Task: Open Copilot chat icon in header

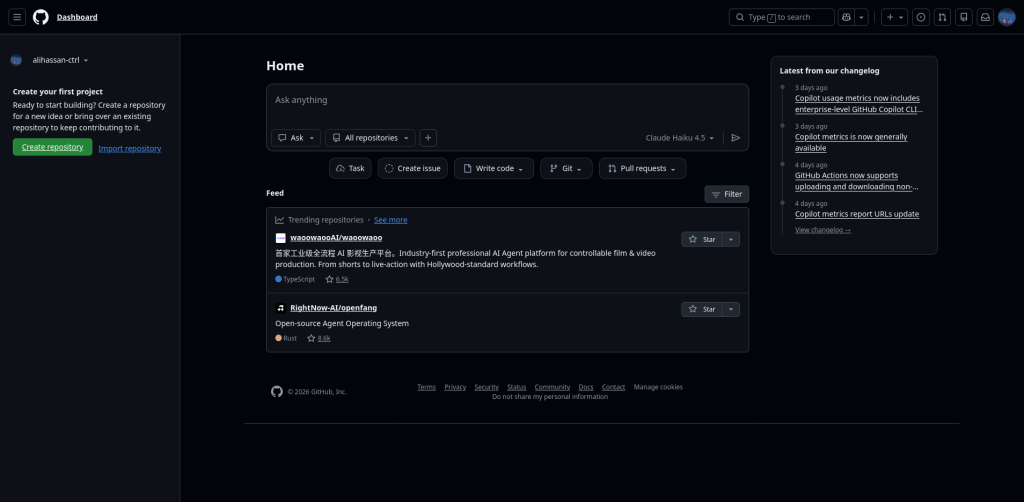Action: click(x=847, y=17)
